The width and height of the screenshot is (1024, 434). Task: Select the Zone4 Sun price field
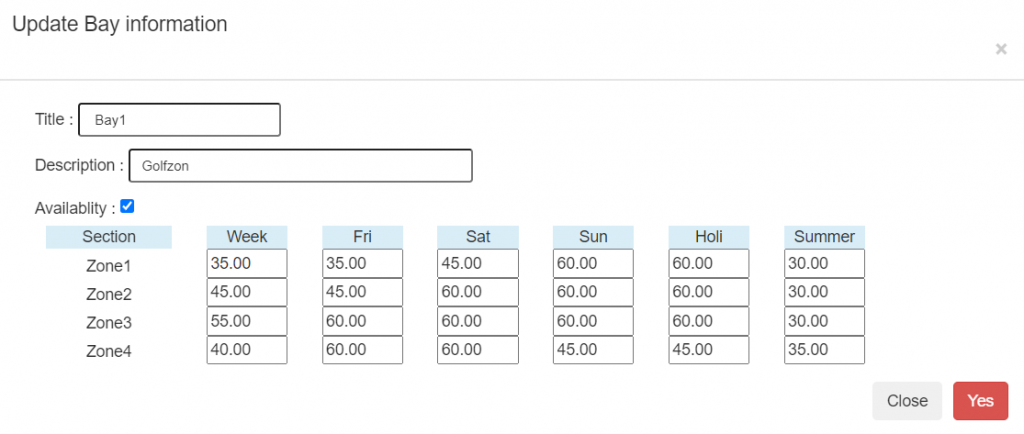(593, 350)
